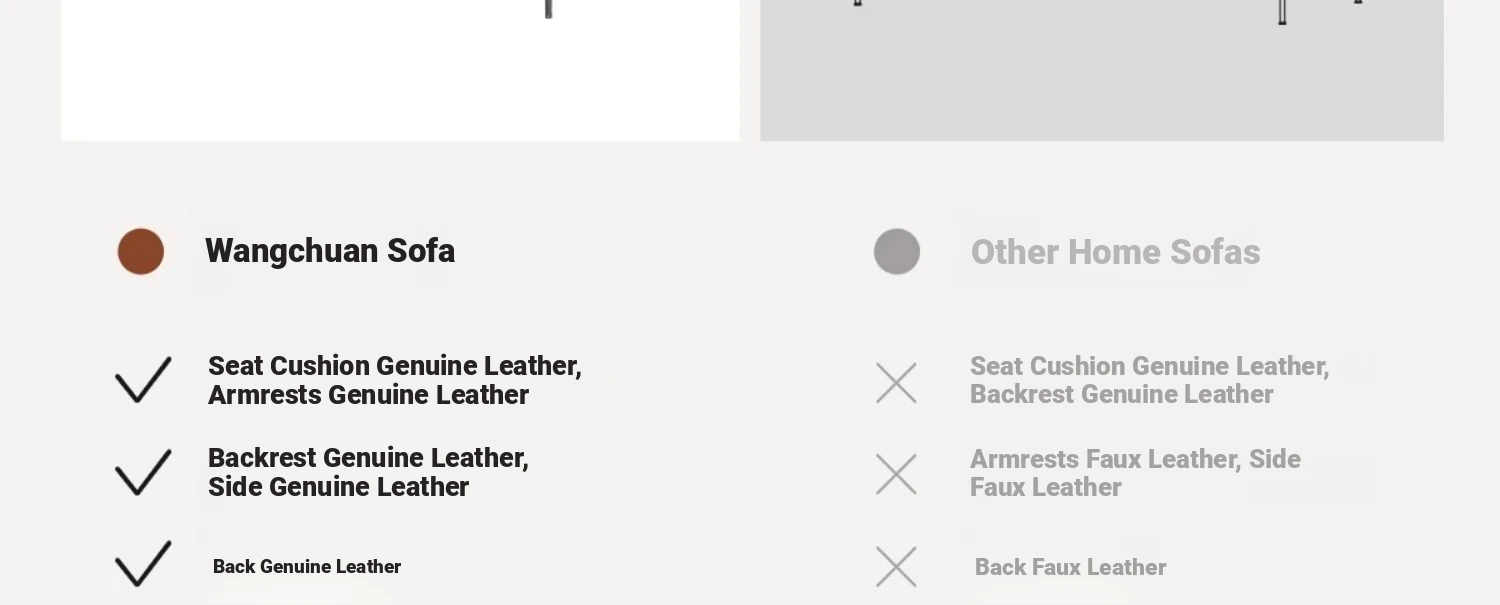Click Backrest Genuine Leather, Side Genuine Leather text

coord(368,472)
